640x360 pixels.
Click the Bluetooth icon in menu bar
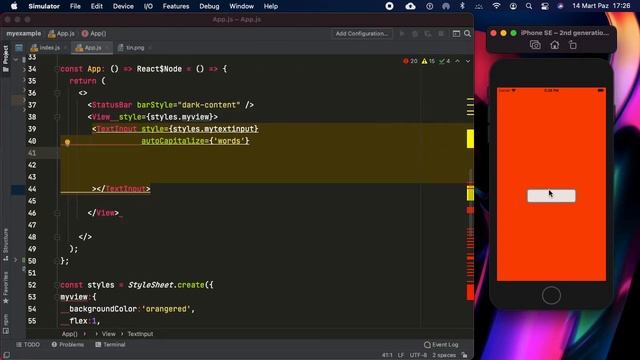pyautogui.click(x=462, y=6)
